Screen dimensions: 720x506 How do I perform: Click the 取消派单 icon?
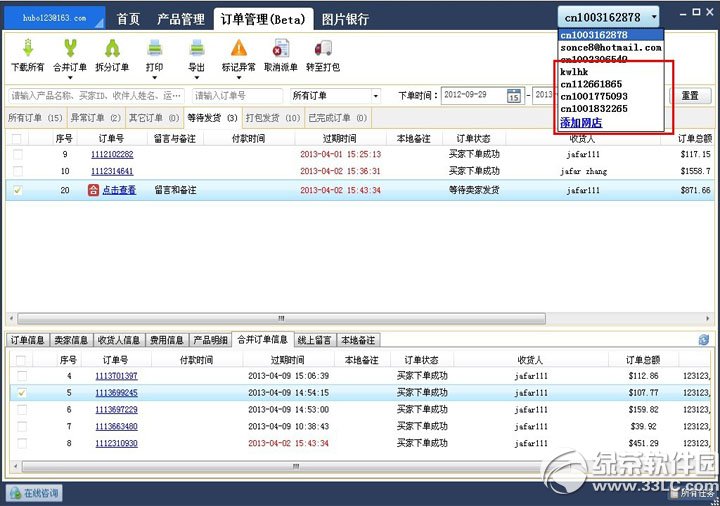pyautogui.click(x=281, y=48)
